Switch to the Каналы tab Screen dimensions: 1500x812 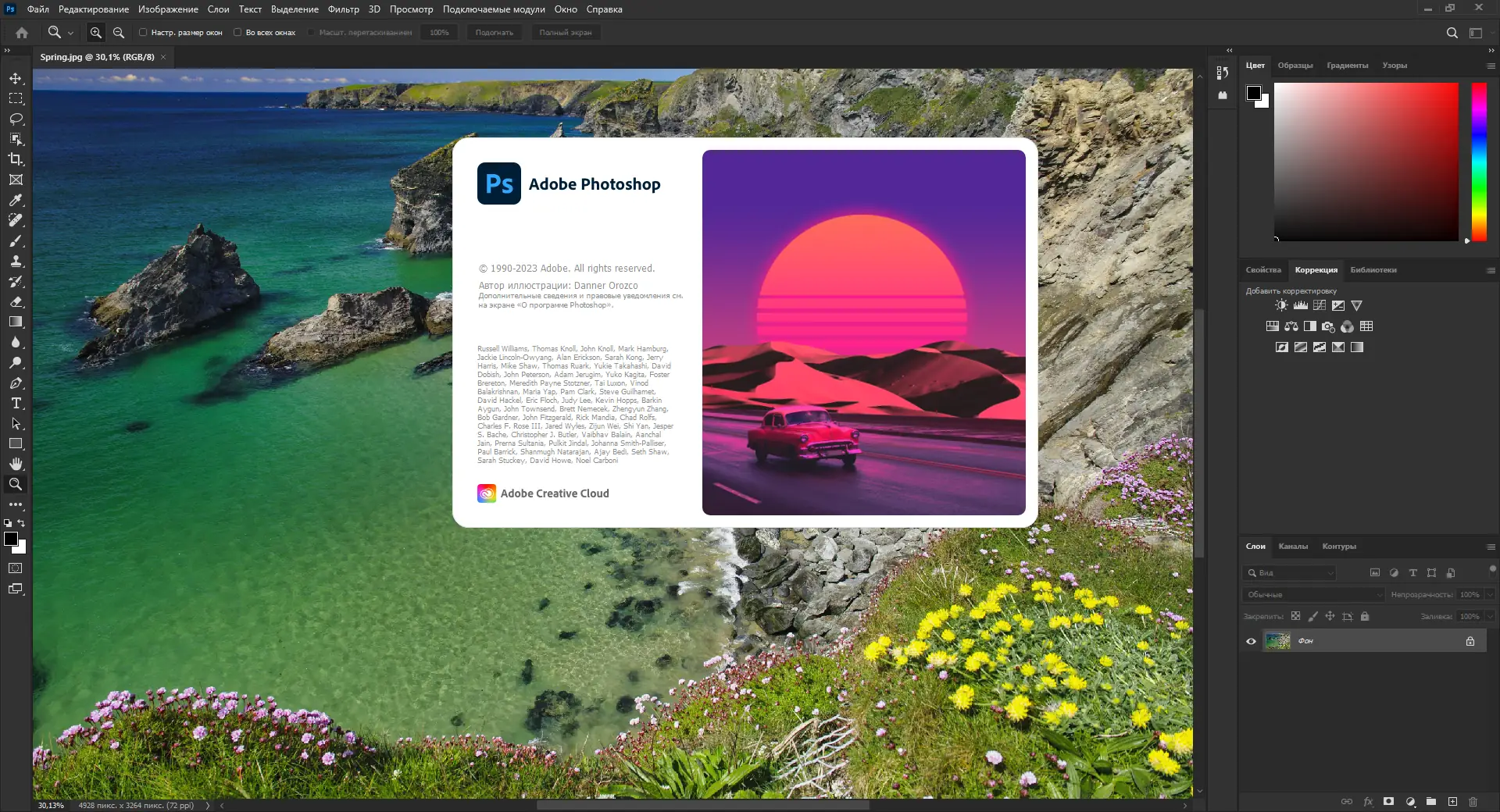coord(1294,547)
